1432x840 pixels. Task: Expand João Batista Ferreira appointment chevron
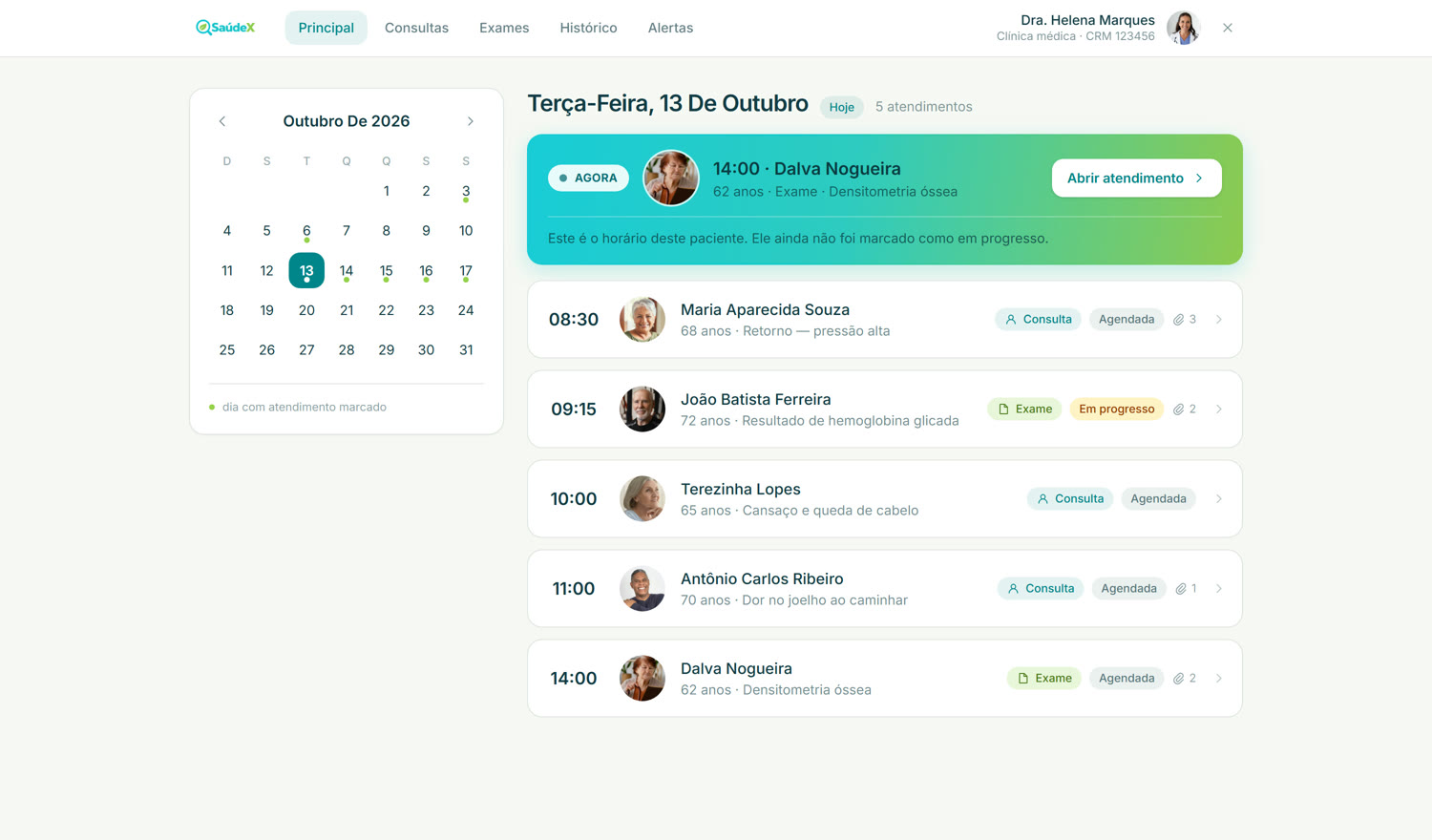point(1219,409)
